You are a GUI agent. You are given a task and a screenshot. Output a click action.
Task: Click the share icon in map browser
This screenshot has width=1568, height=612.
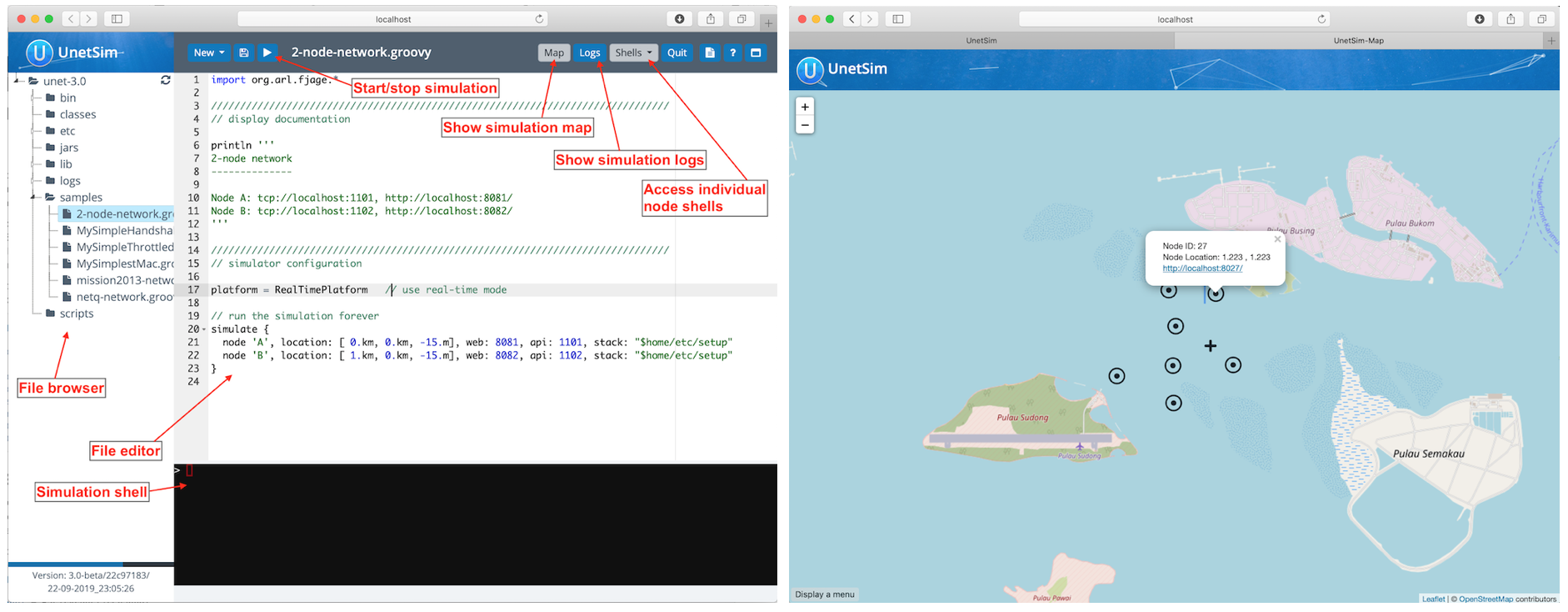(1511, 19)
